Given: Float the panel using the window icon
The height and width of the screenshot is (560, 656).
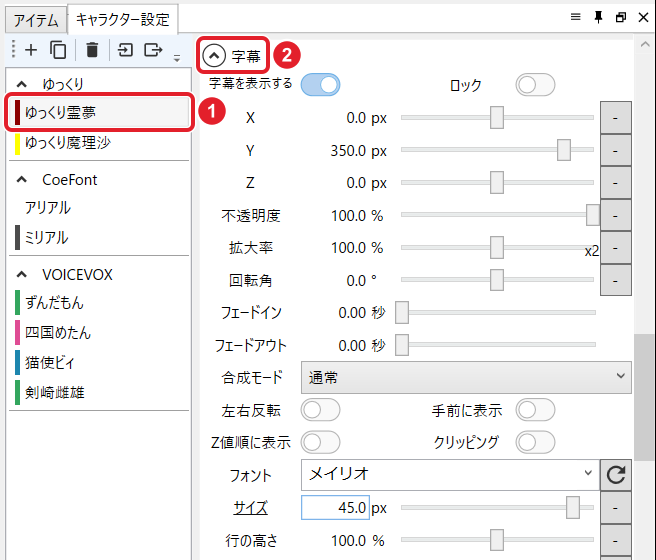Looking at the screenshot, I should click(621, 17).
